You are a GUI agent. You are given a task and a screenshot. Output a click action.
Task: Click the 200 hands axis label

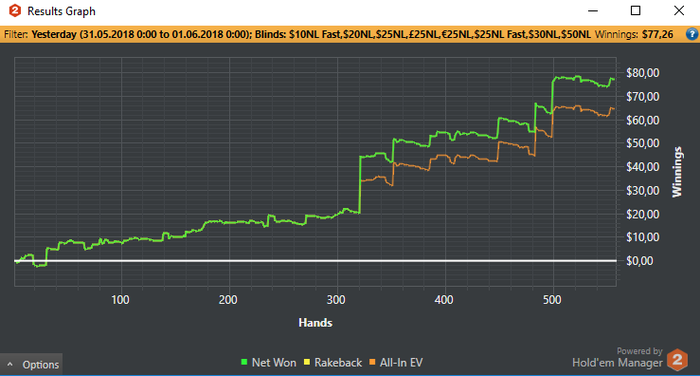228,300
